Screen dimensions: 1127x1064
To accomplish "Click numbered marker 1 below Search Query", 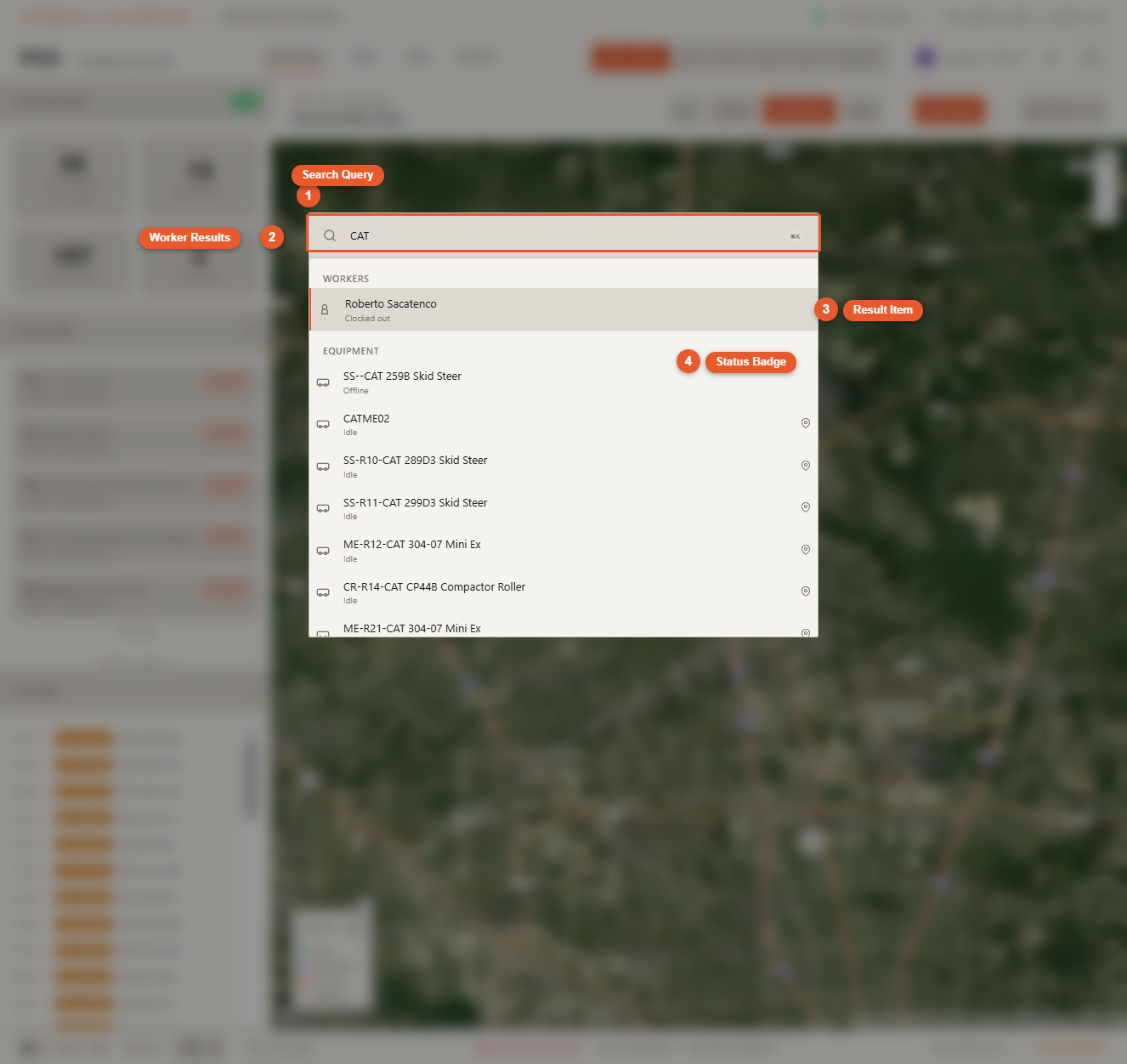I will (x=308, y=195).
